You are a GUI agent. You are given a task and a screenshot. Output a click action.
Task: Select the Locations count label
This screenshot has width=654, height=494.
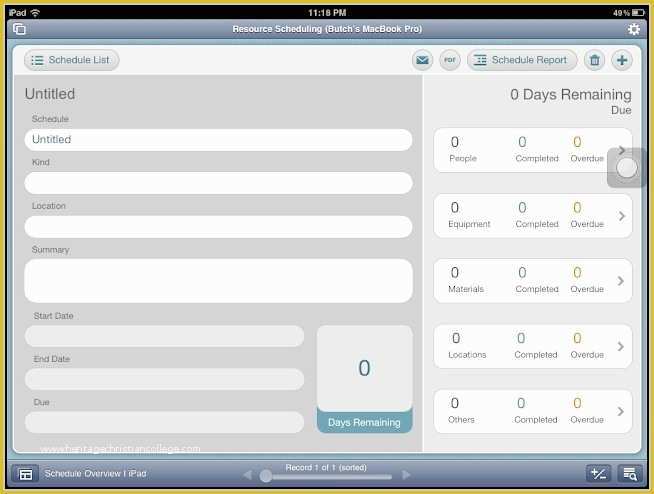click(467, 355)
